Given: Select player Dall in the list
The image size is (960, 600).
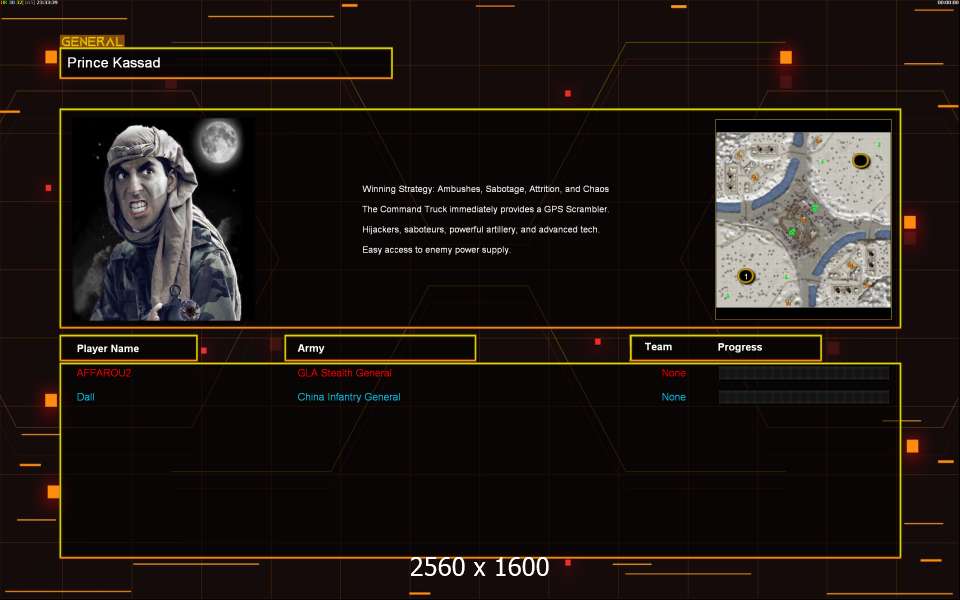Looking at the screenshot, I should pos(86,397).
